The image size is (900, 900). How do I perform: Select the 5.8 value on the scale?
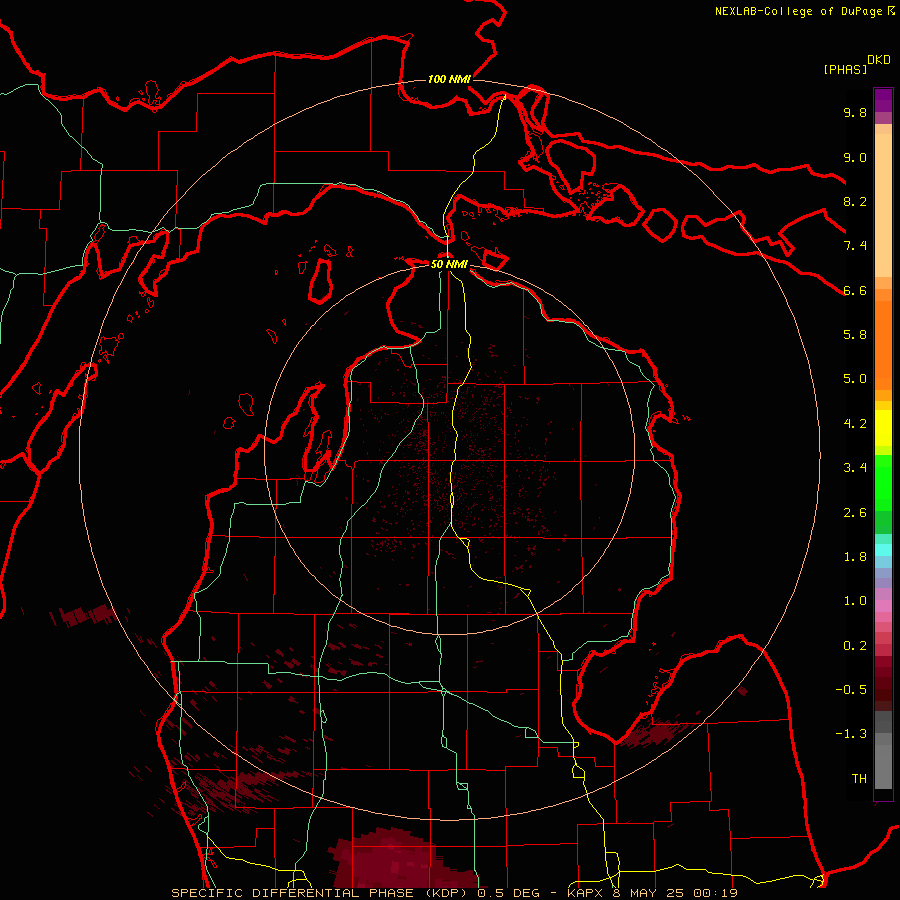855,335
